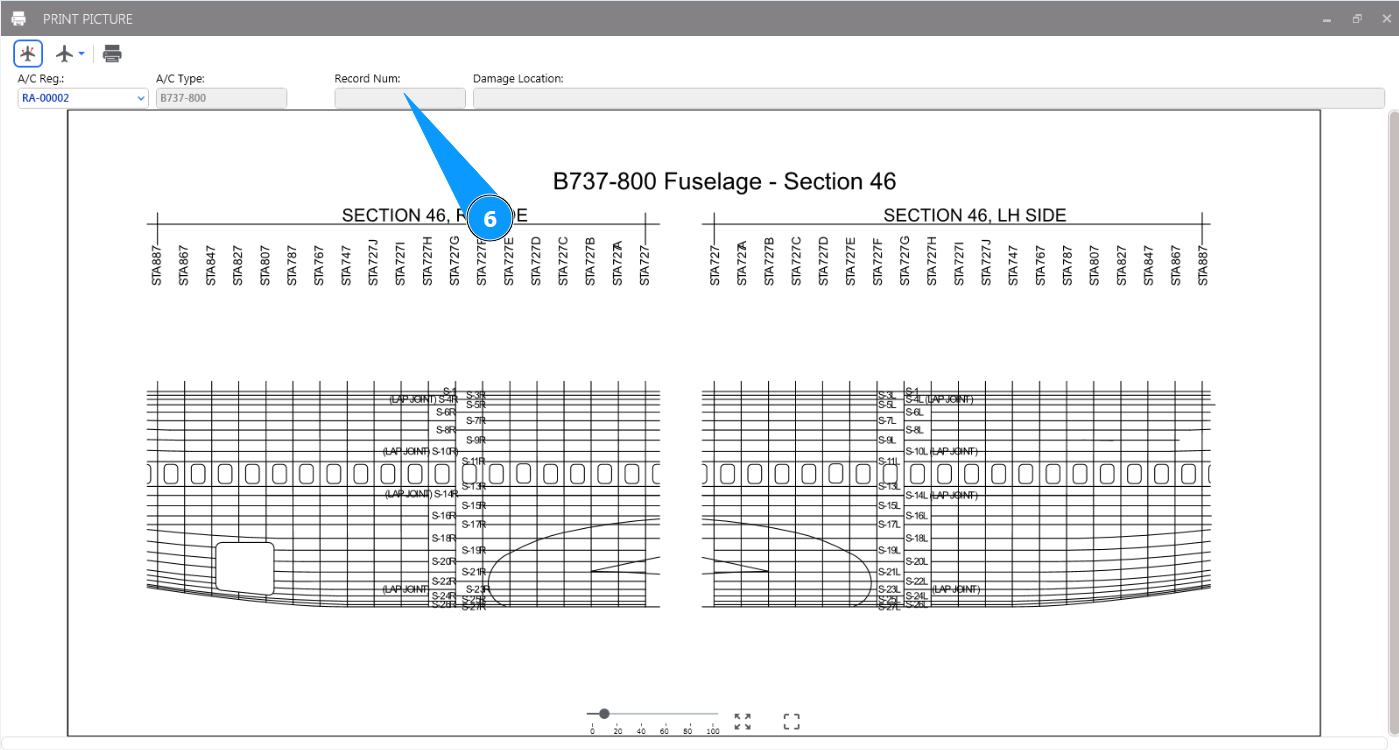
Task: Click station label STA767 on the RH side
Action: 318,265
